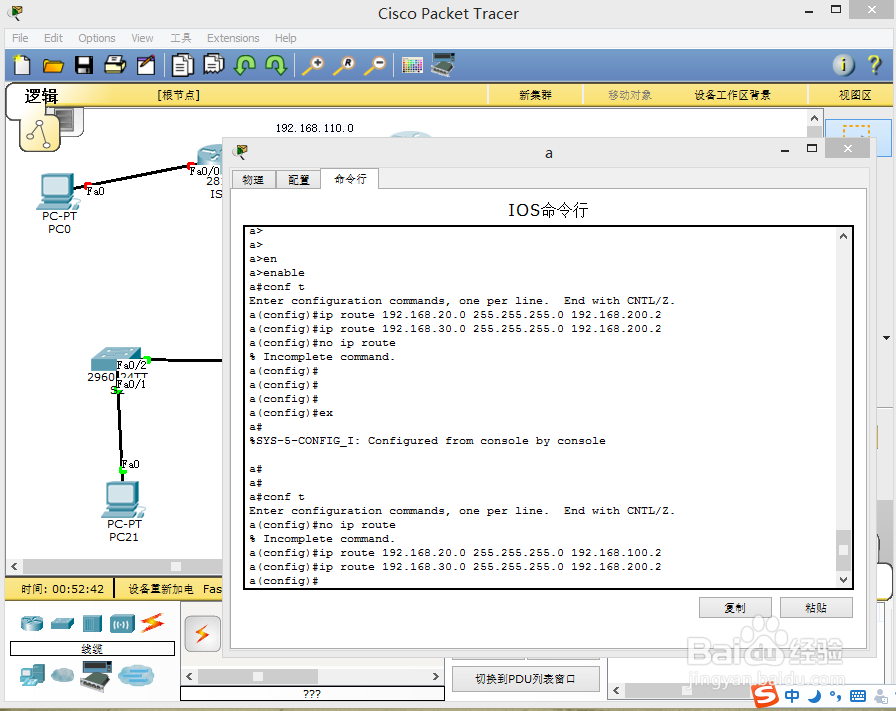The height and width of the screenshot is (711, 896).
Task: Print using the printer toolbar icon
Action: [x=115, y=65]
